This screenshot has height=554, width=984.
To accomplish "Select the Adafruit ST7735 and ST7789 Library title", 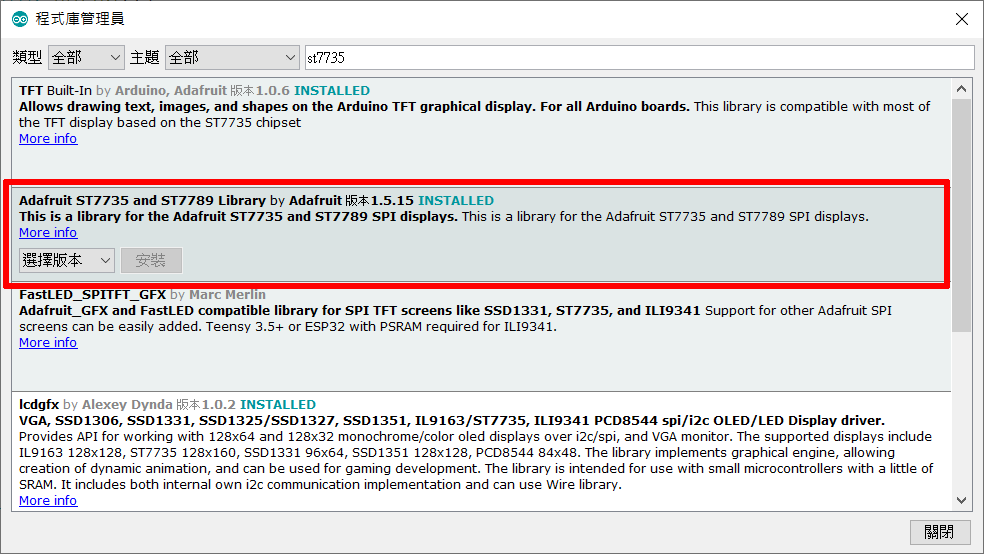I will (142, 201).
